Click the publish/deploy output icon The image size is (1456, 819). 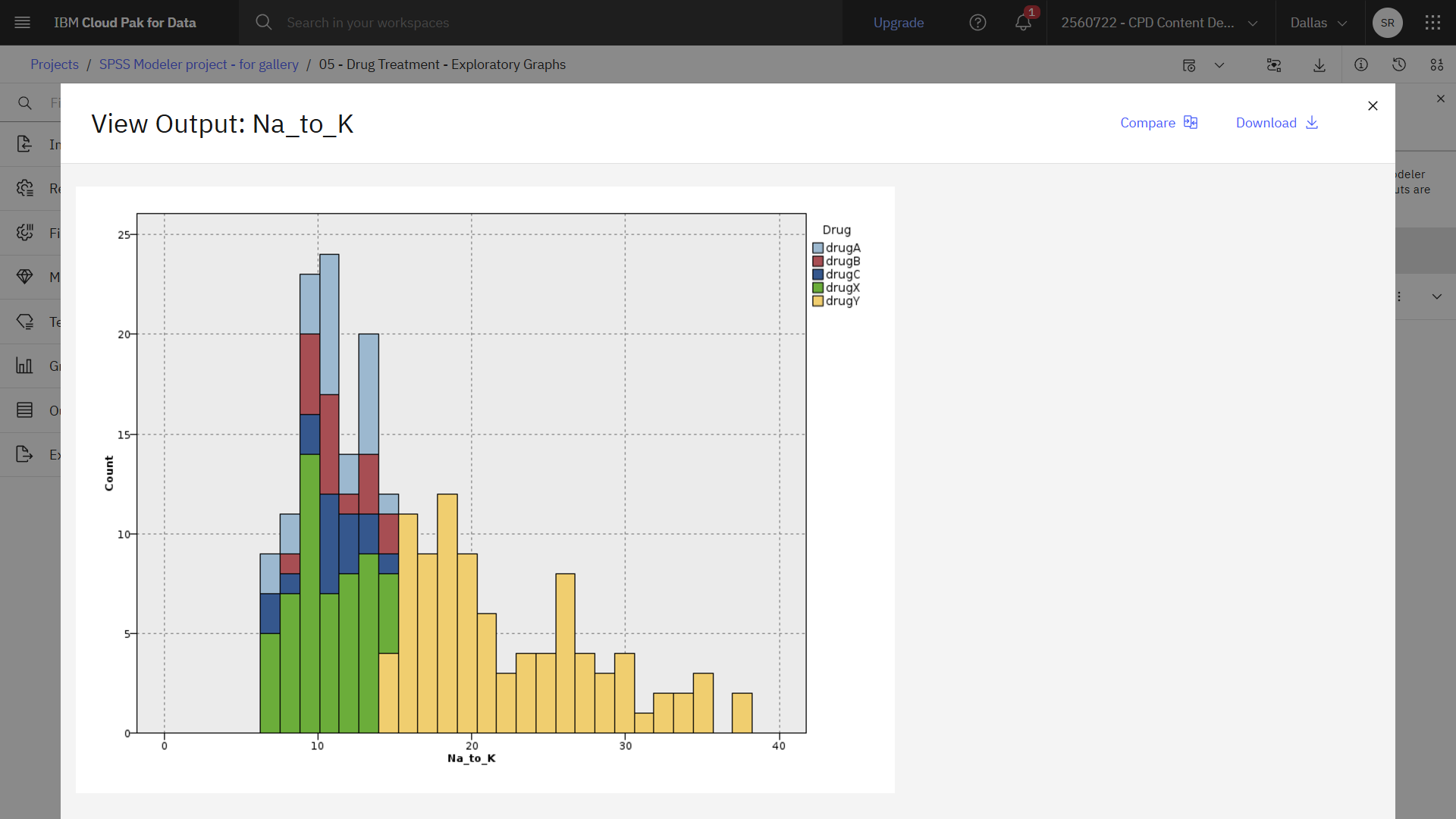1273,64
